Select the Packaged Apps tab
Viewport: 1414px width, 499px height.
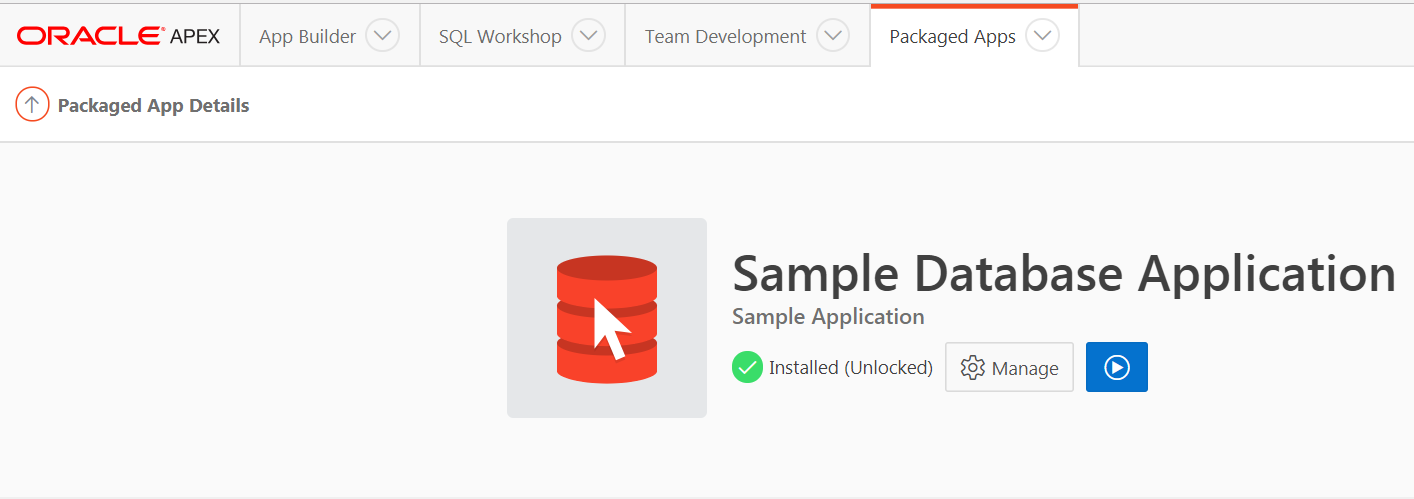click(952, 37)
